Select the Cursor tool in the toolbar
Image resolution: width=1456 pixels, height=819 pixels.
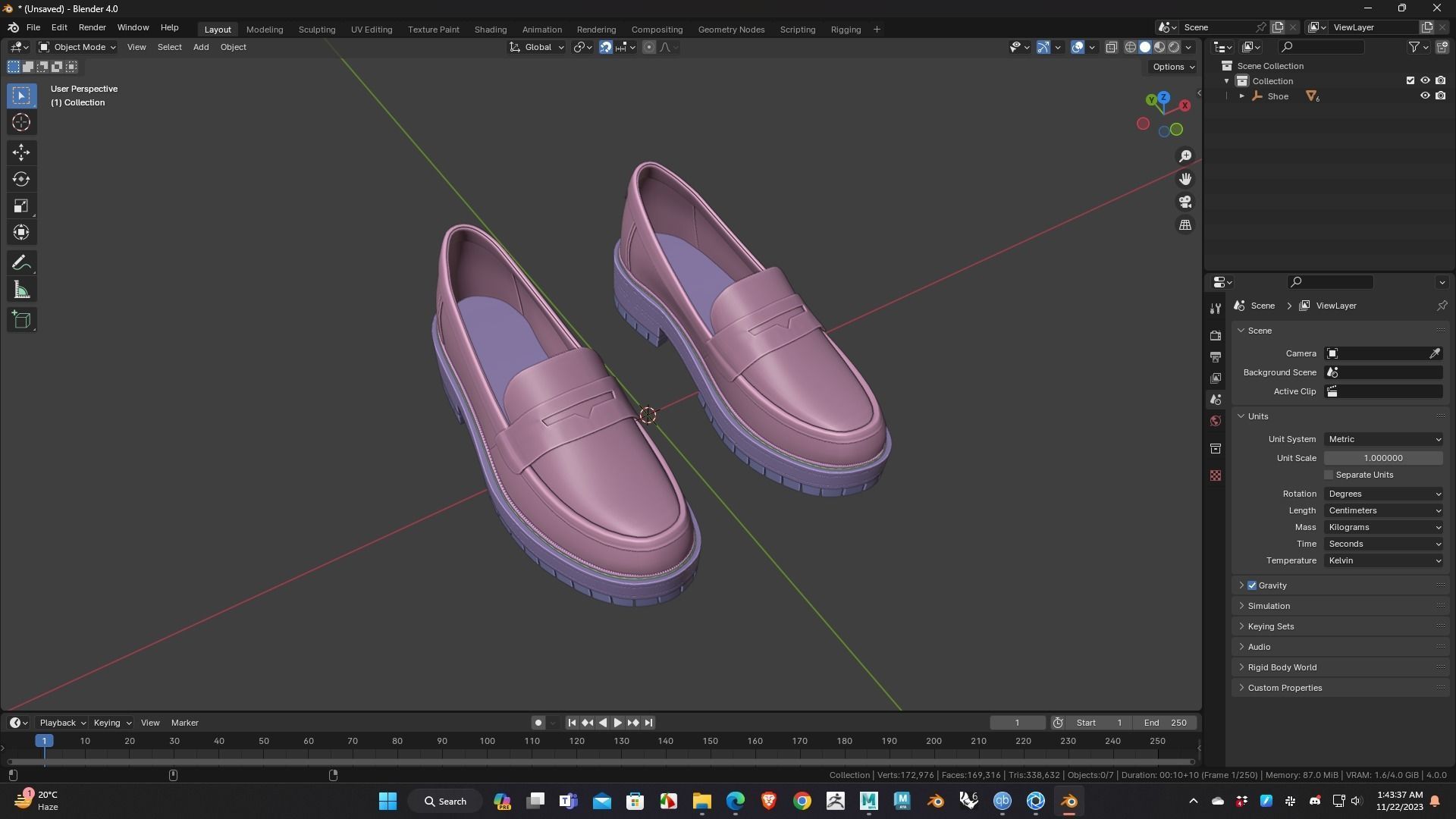pos(21,122)
